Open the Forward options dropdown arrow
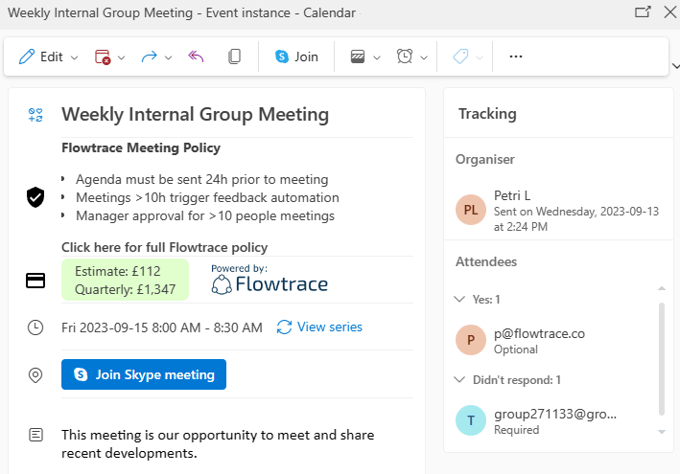This screenshot has width=680, height=474. [168, 57]
